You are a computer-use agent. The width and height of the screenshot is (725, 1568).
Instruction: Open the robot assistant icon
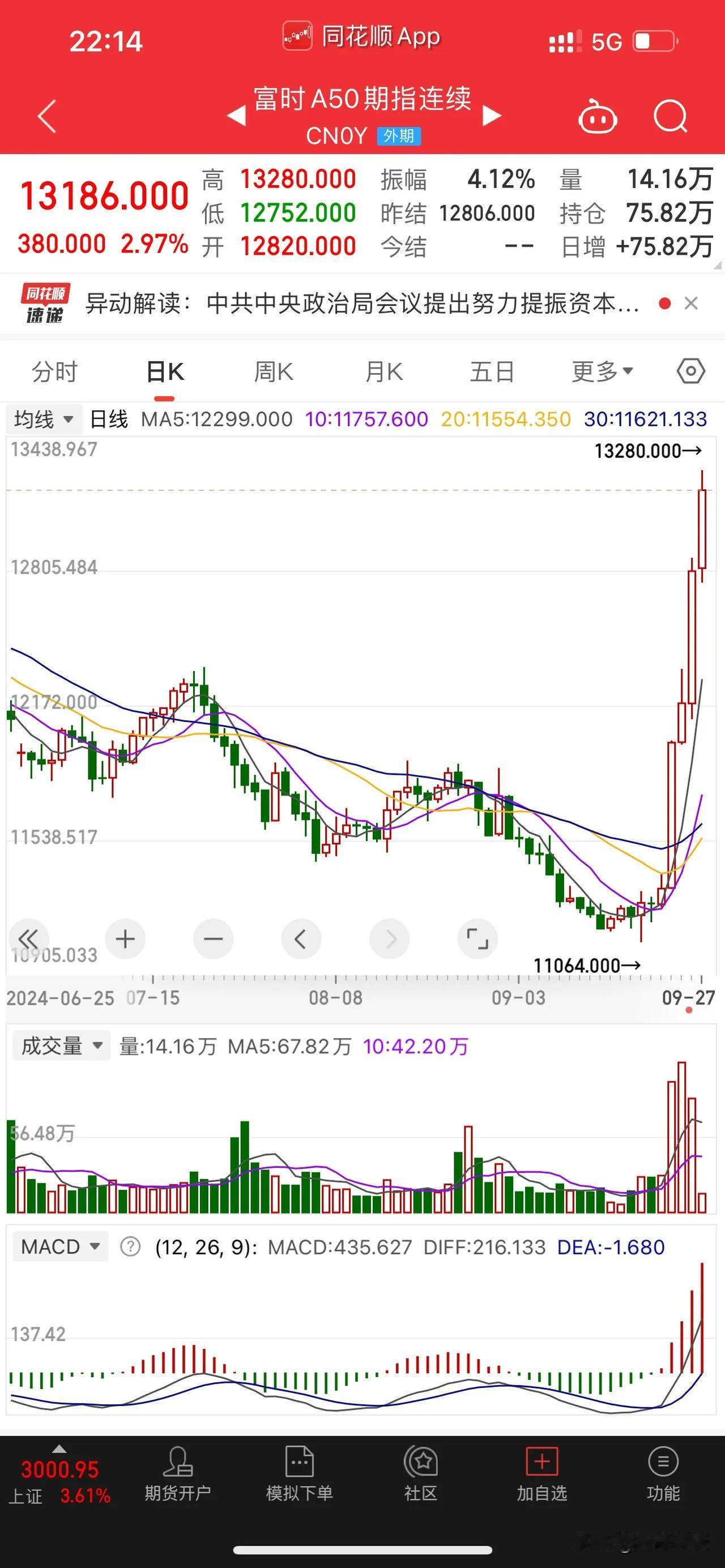(x=597, y=116)
